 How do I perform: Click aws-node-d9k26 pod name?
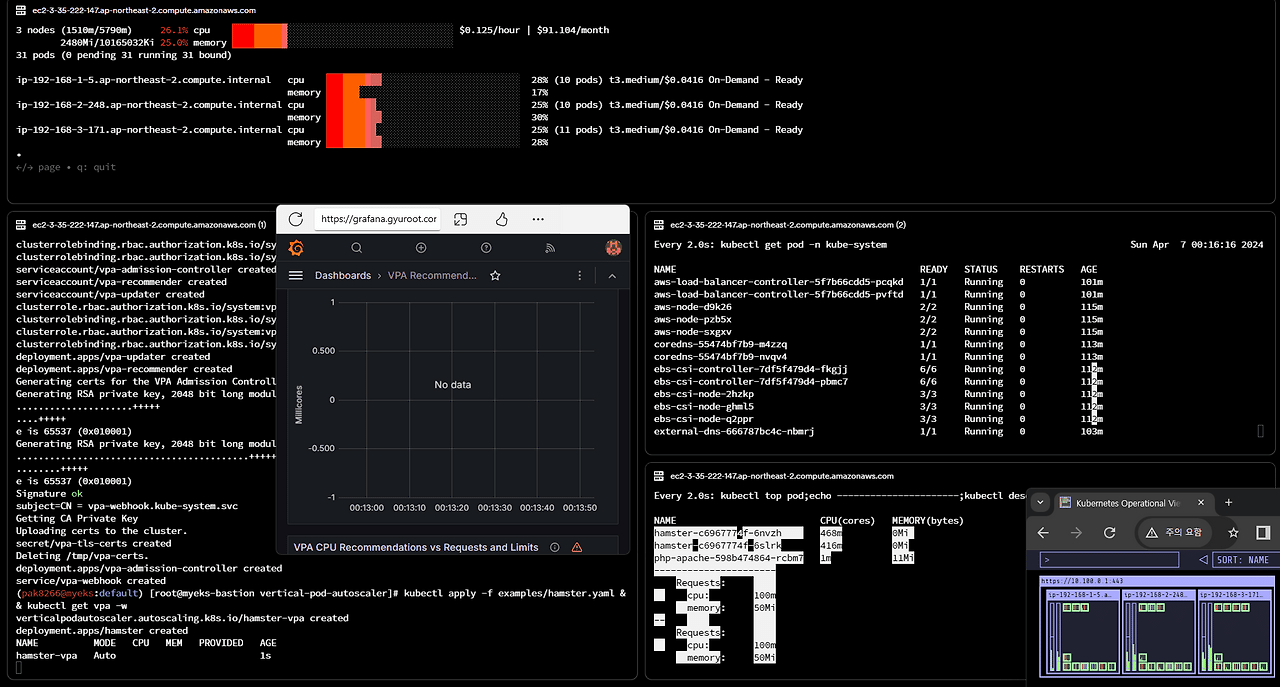click(692, 307)
